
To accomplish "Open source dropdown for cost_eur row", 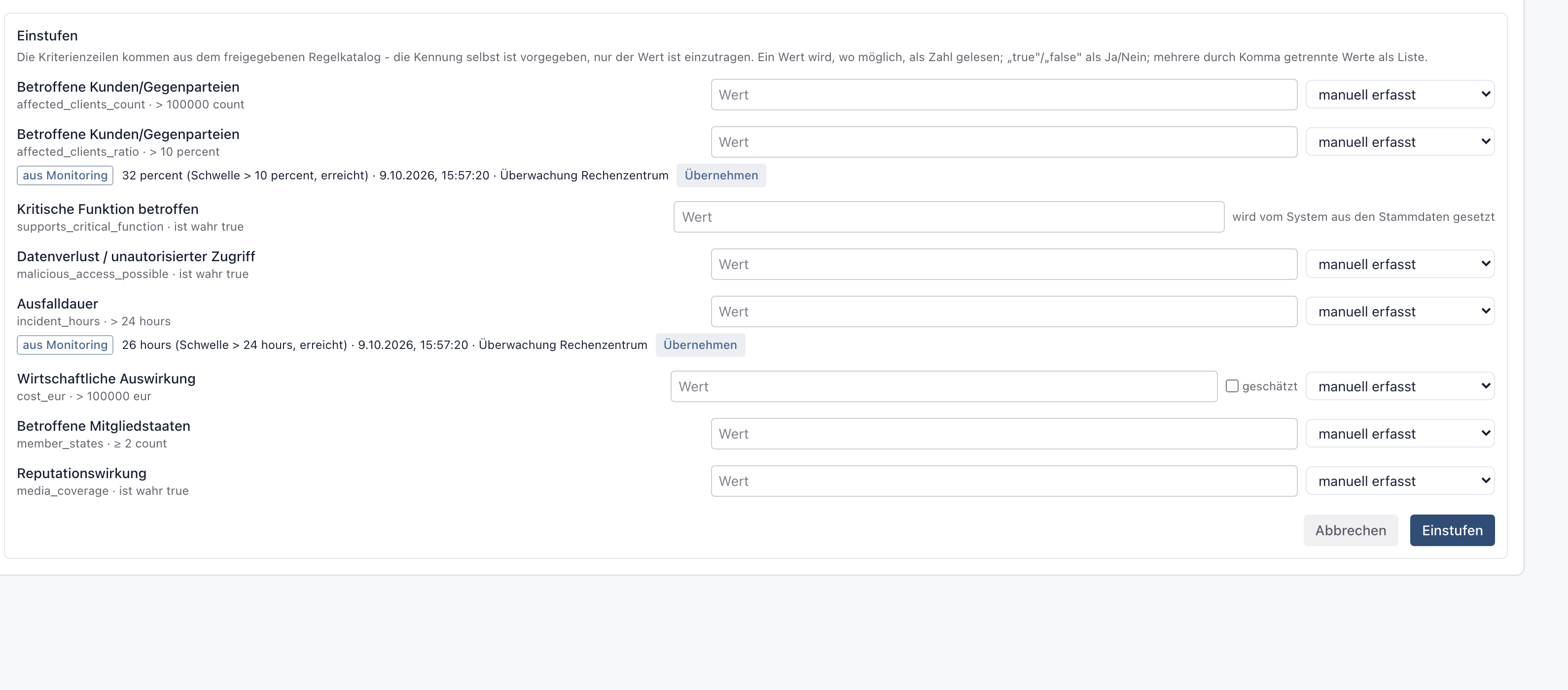I will point(1400,386).
